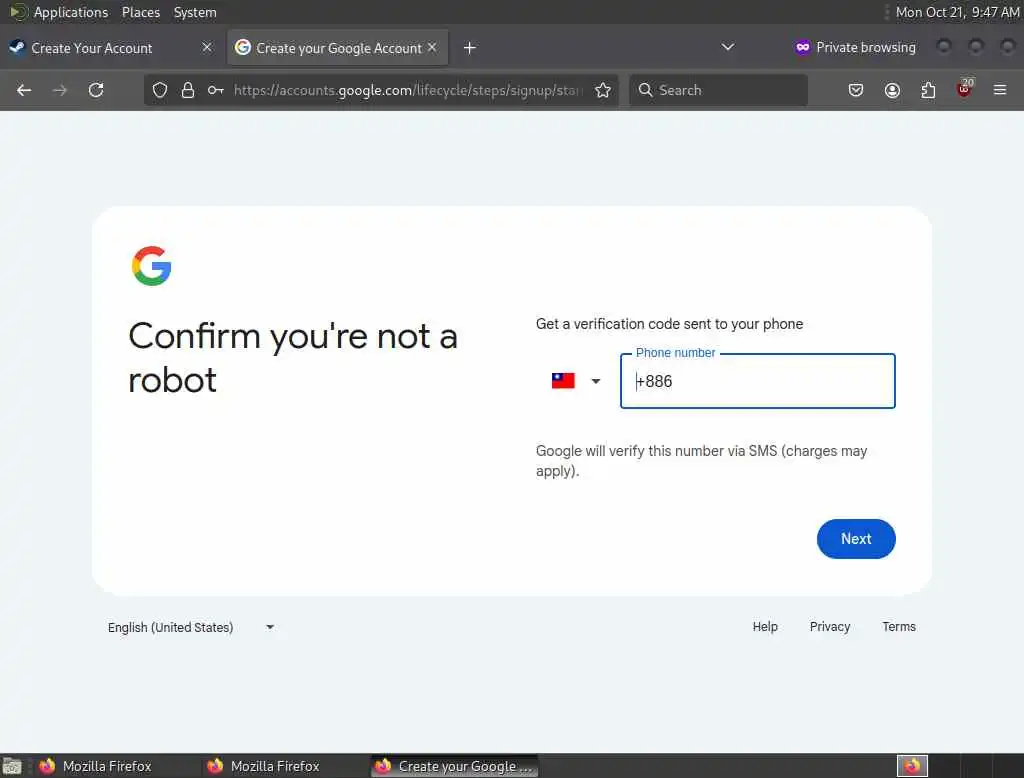Click the Google logo
1024x778 pixels.
point(152,266)
